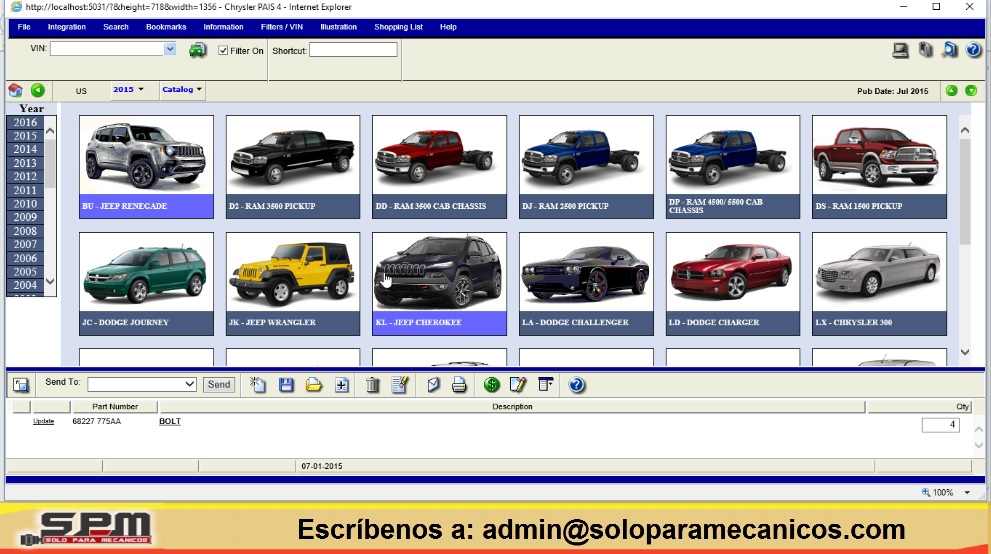Image resolution: width=991 pixels, height=554 pixels.
Task: Open shopping list help question icon
Action: [576, 385]
